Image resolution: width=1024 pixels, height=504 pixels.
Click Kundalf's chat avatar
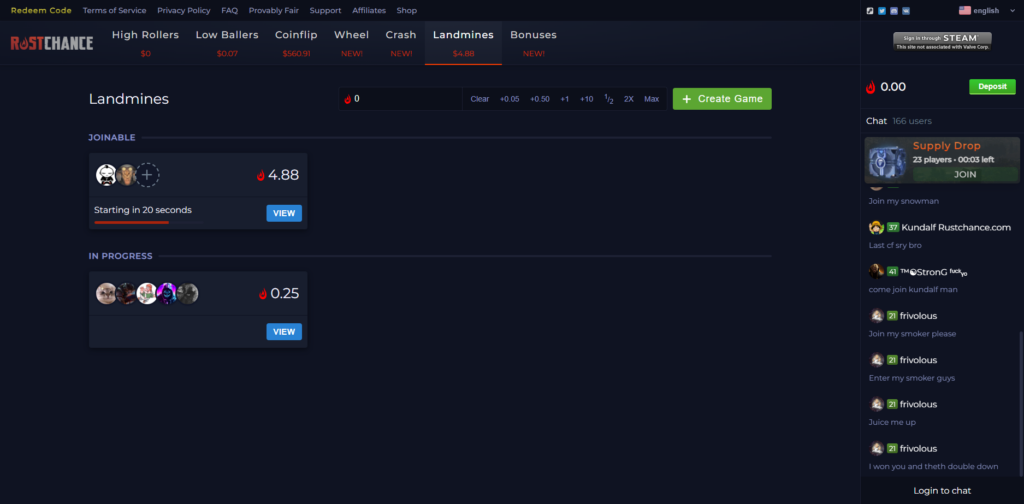(x=876, y=227)
